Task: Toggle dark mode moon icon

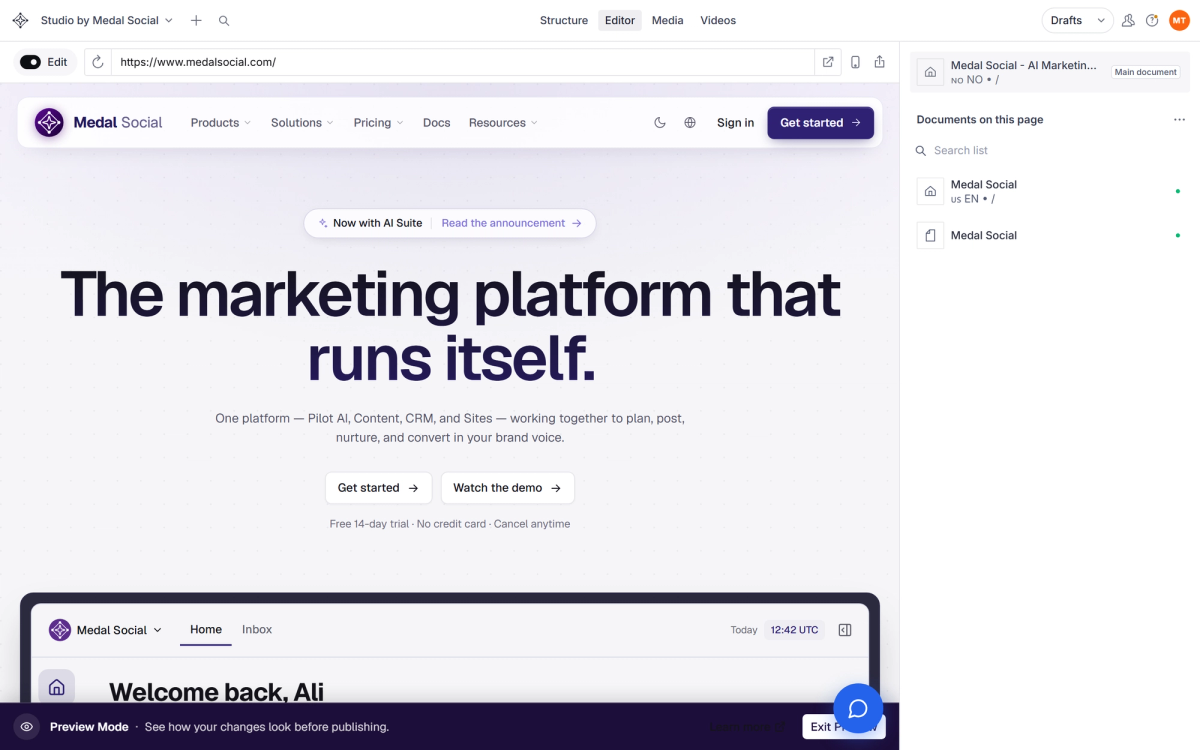Action: 660,123
